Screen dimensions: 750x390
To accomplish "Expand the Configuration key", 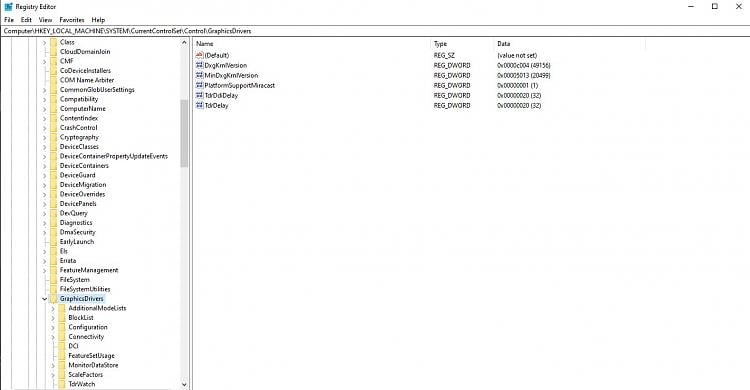I will pyautogui.click(x=53, y=327).
